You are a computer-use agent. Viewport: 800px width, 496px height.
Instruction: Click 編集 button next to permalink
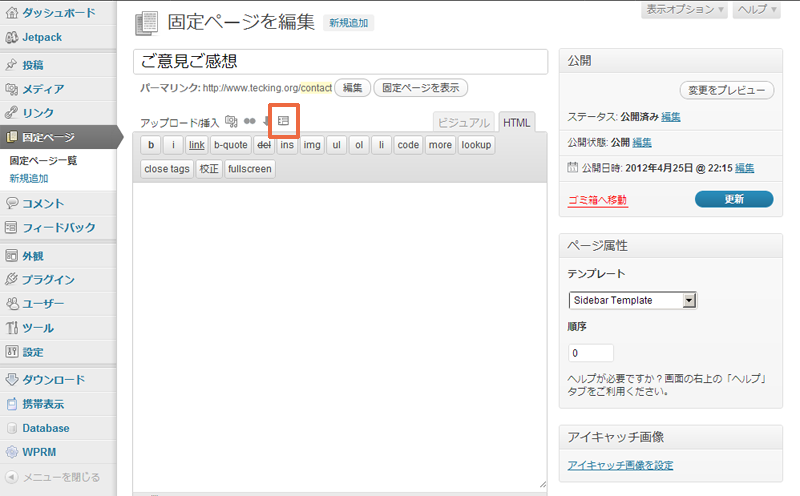pos(352,88)
